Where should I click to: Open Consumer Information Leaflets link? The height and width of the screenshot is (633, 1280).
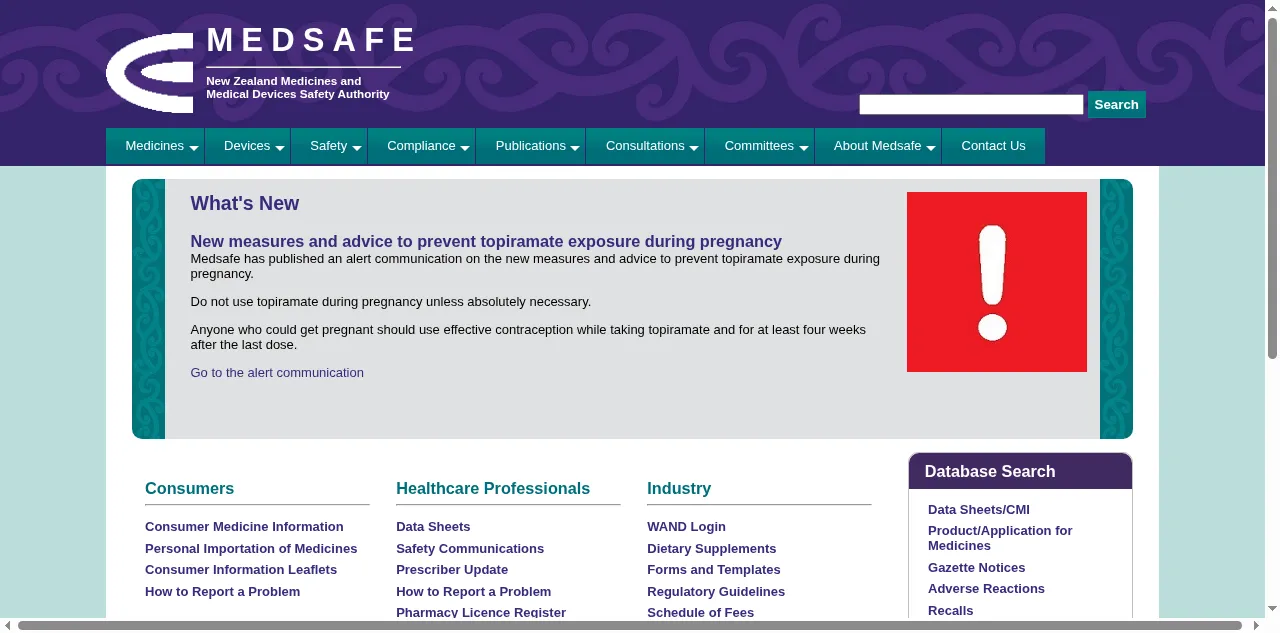(x=241, y=569)
